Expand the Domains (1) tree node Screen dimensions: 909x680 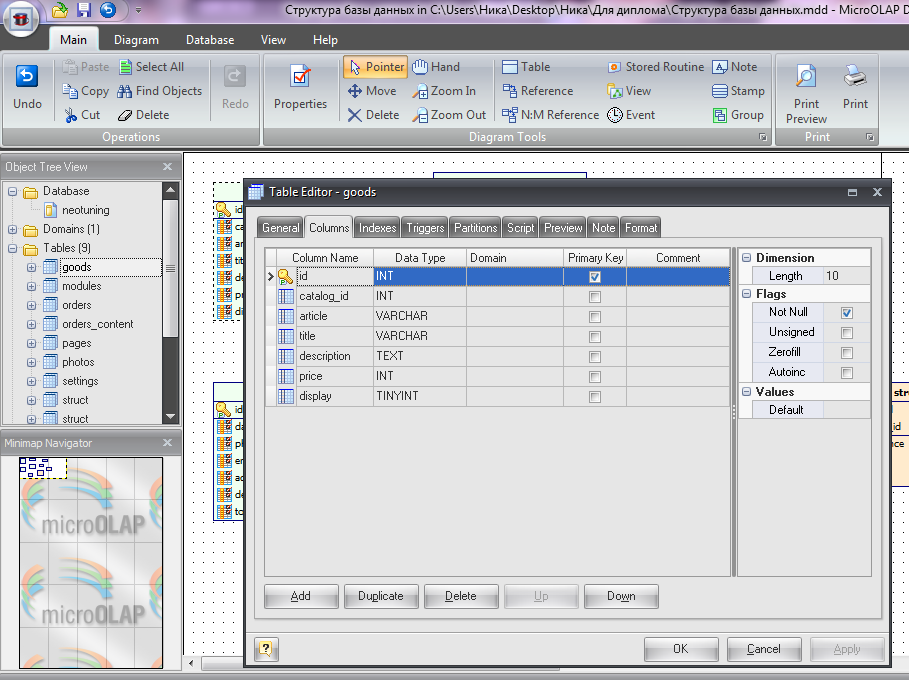click(12, 230)
